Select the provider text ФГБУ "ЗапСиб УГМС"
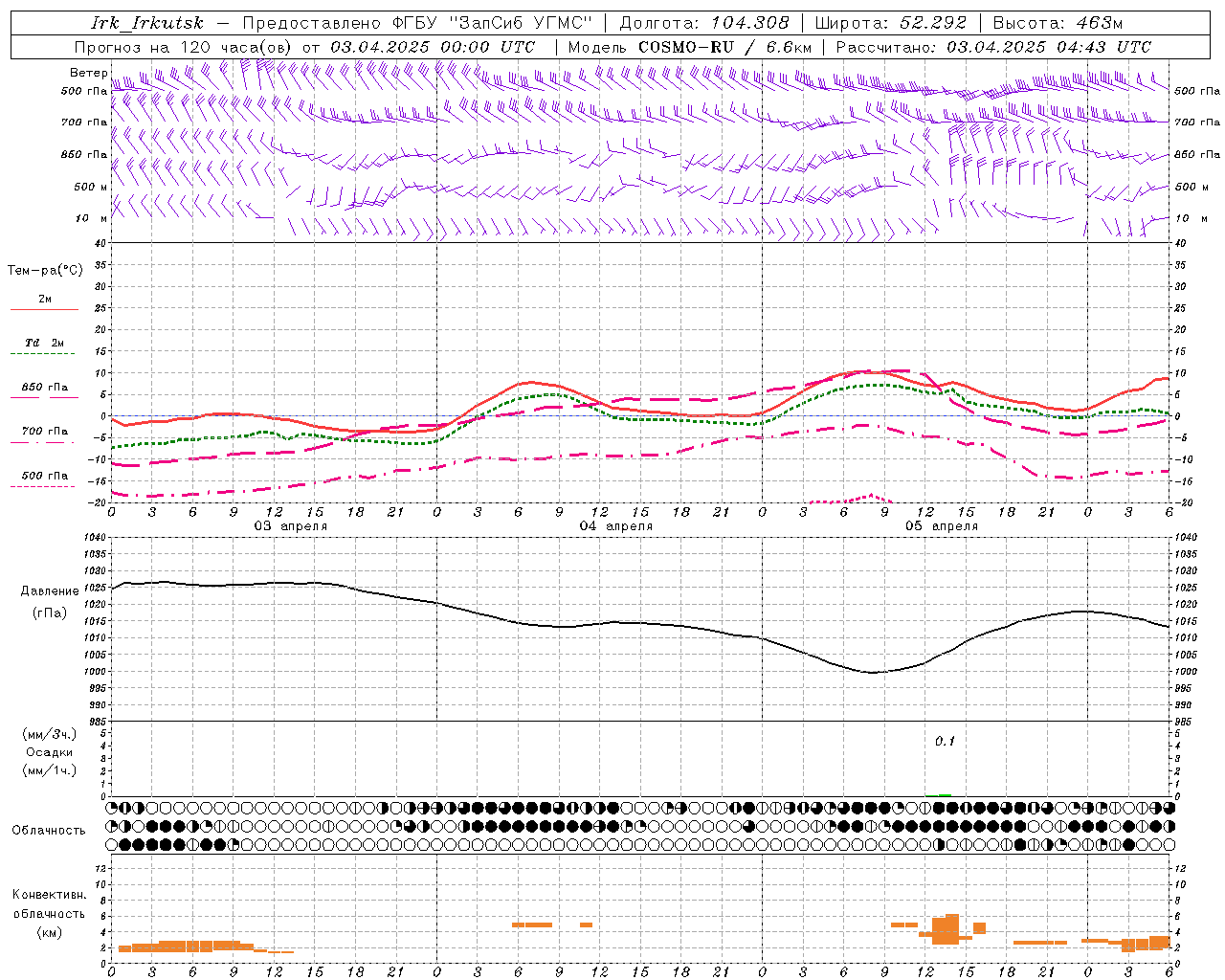The width and height of the screenshot is (1225, 980). coord(492,23)
